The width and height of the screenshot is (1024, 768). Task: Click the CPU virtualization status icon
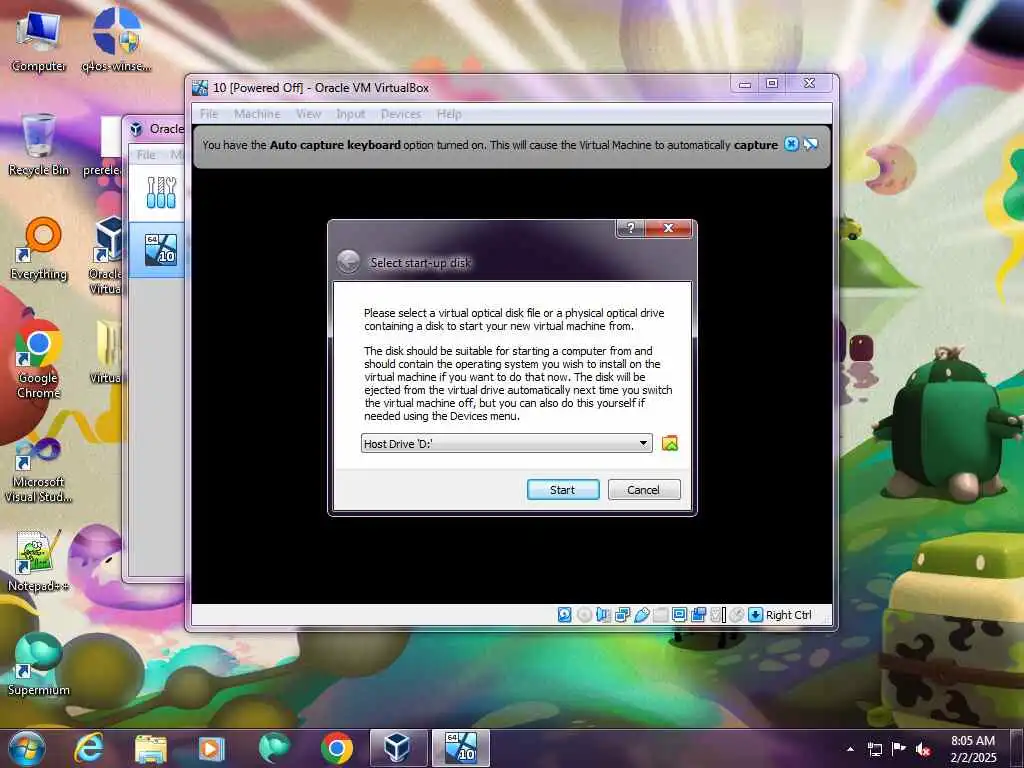click(x=718, y=615)
